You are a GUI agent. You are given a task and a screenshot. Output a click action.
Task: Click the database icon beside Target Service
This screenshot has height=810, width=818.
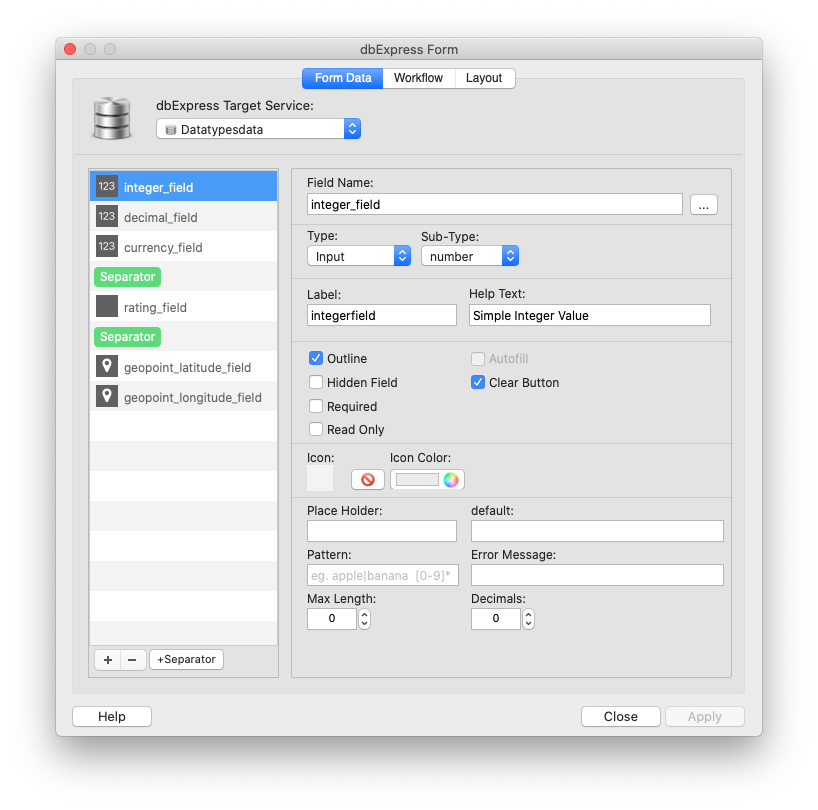click(x=113, y=118)
